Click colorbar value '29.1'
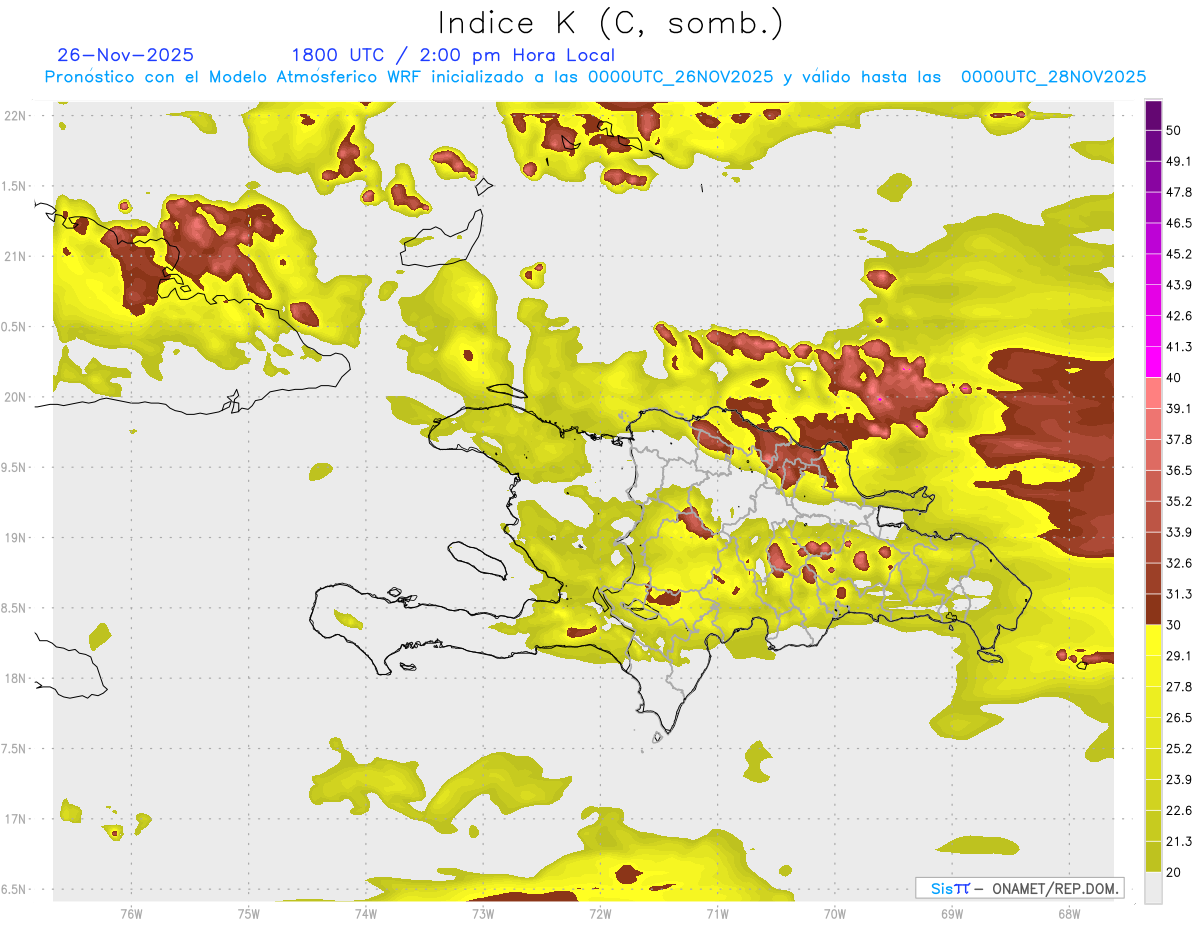Viewport: 1200px width, 927px height. [1179, 655]
